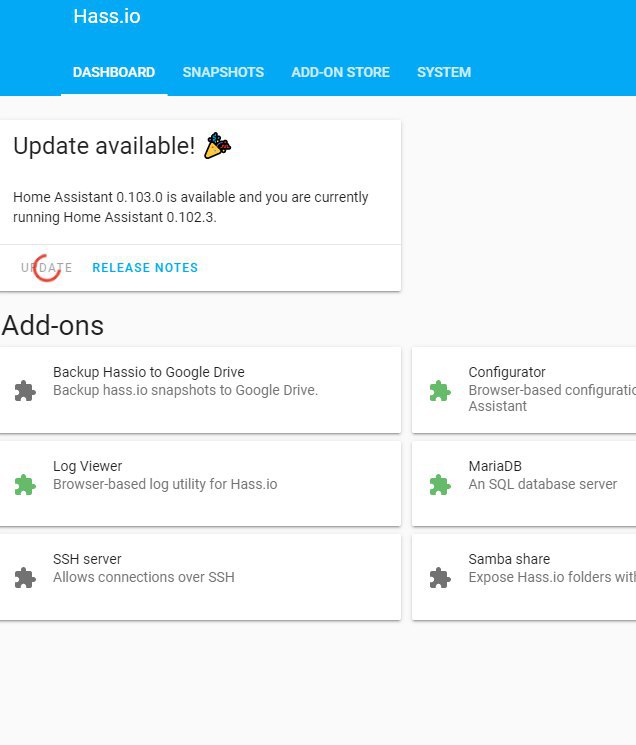The height and width of the screenshot is (745, 636).
Task: Click the party popper emoji icon
Action: [x=218, y=145]
